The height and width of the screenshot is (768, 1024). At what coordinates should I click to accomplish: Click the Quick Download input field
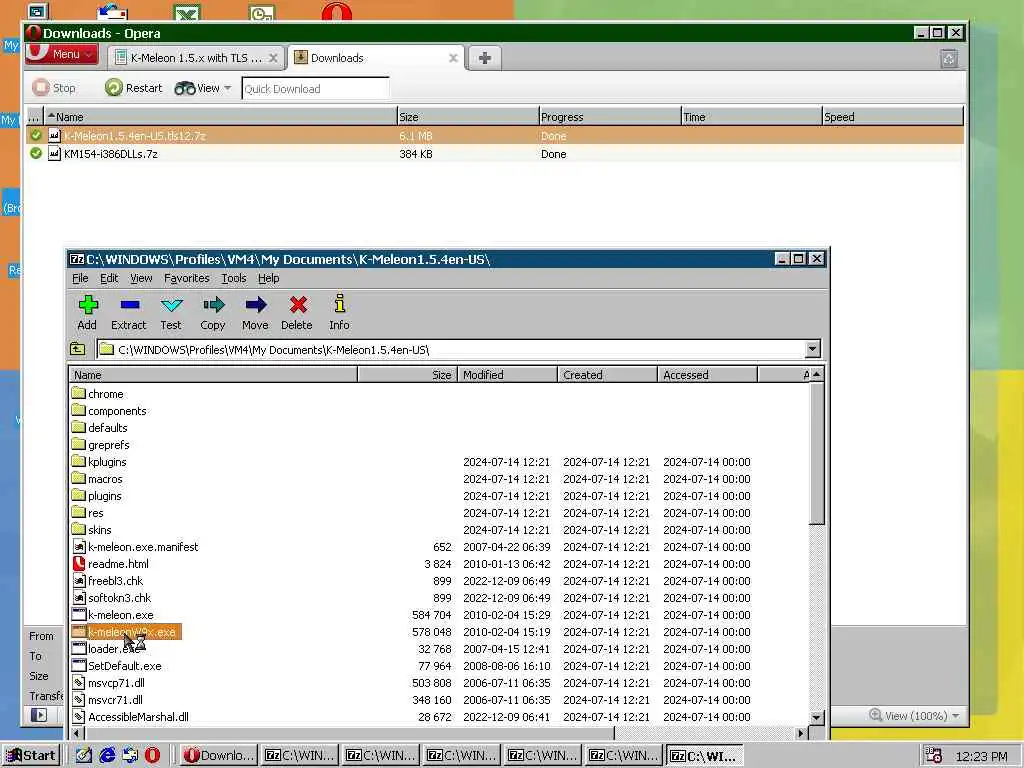point(315,89)
